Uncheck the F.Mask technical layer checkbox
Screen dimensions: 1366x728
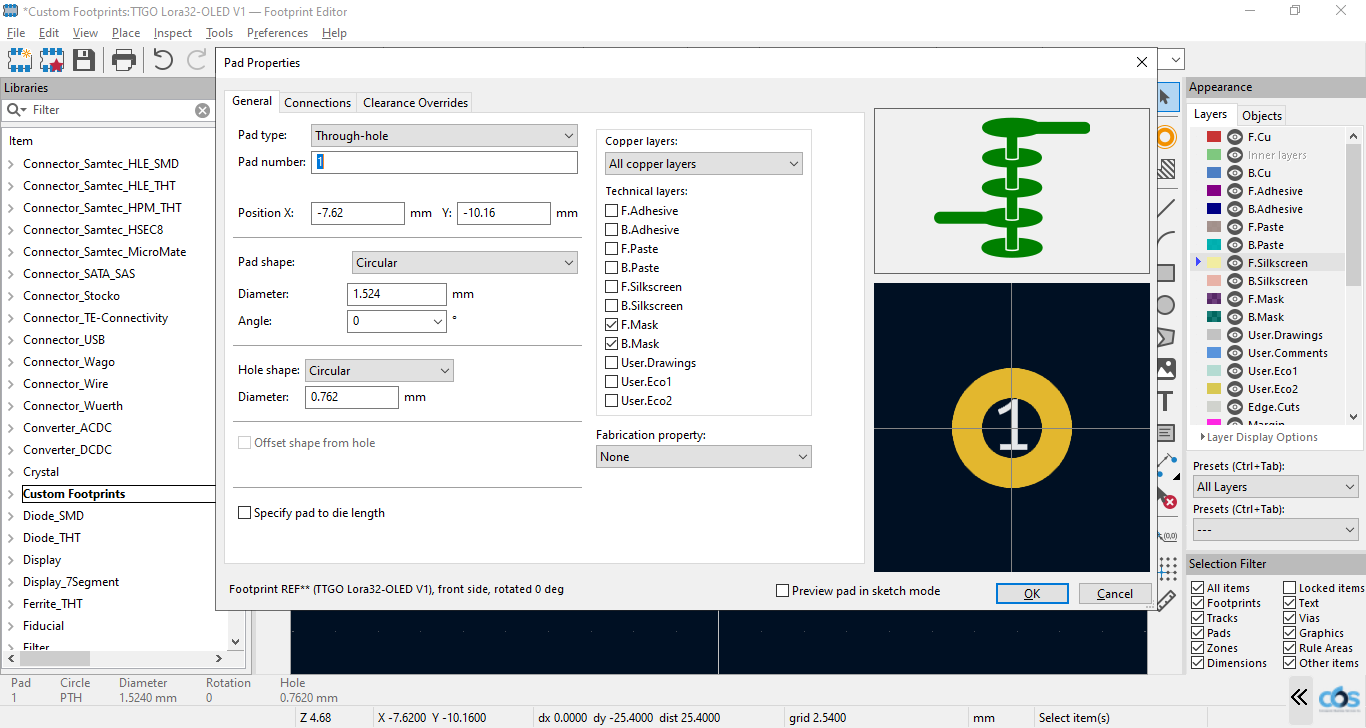(612, 325)
